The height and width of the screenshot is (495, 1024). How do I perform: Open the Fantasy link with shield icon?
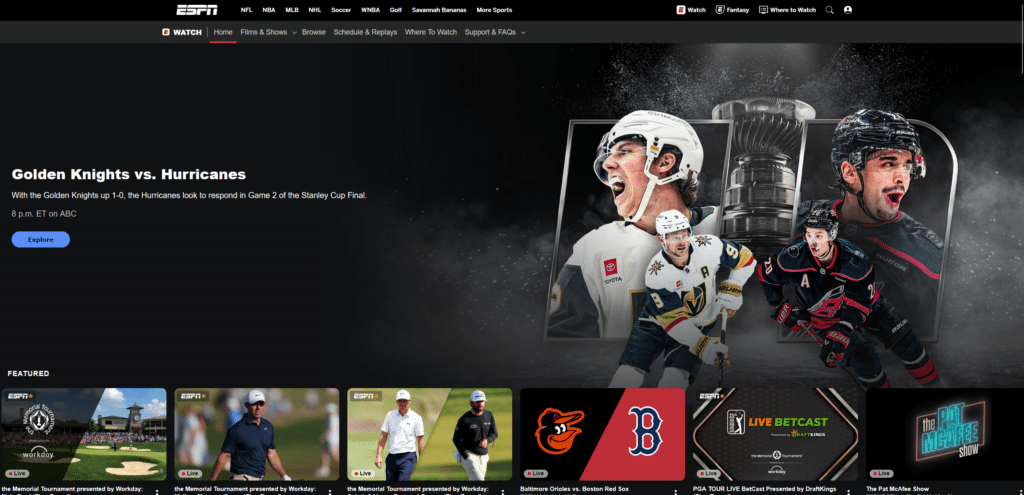(x=732, y=10)
